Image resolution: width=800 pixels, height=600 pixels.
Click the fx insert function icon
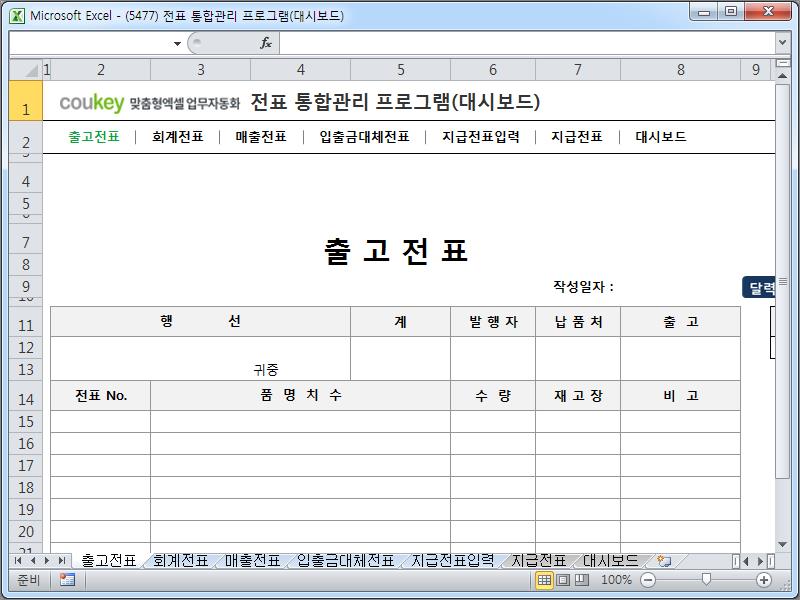click(266, 43)
